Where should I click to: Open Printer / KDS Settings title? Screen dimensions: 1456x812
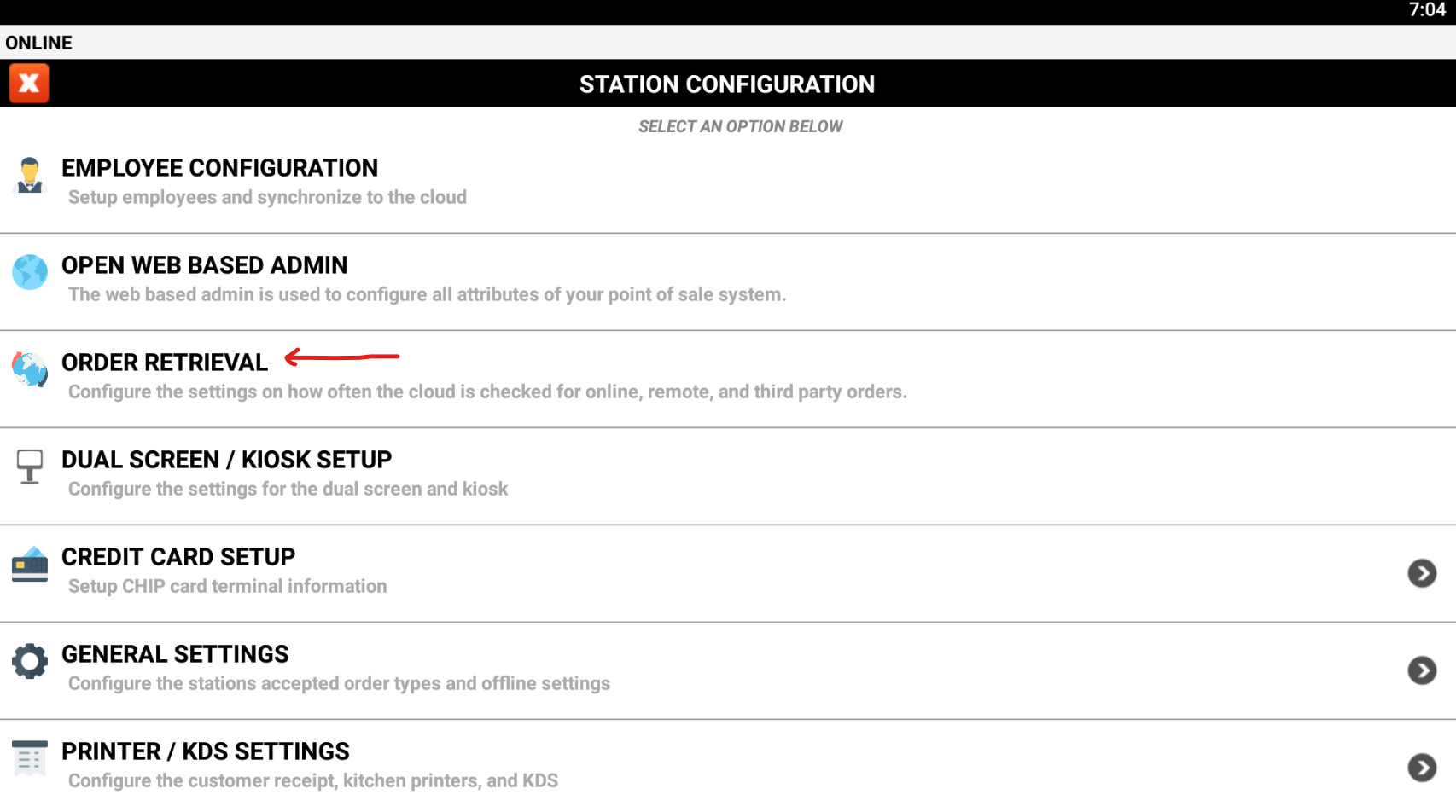pyautogui.click(x=206, y=751)
